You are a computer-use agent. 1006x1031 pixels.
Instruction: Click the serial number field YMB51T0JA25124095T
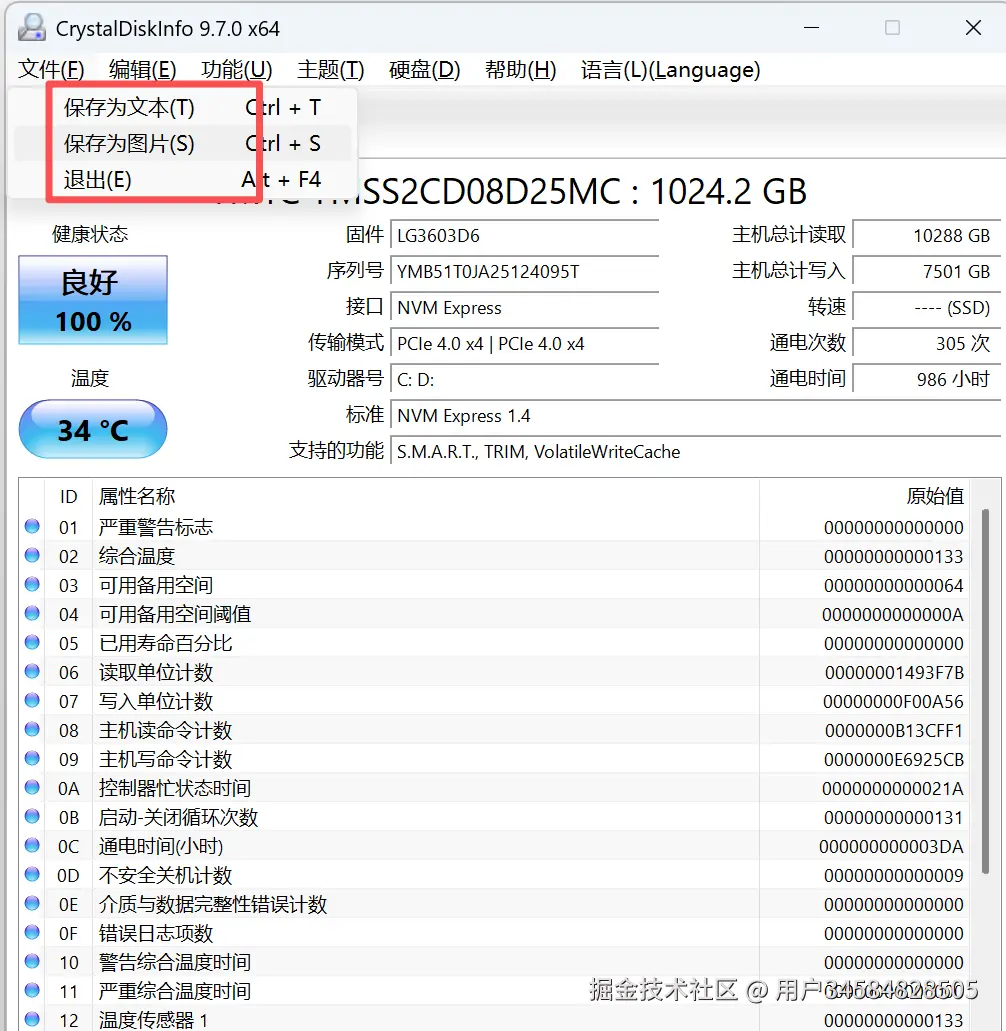(x=525, y=272)
